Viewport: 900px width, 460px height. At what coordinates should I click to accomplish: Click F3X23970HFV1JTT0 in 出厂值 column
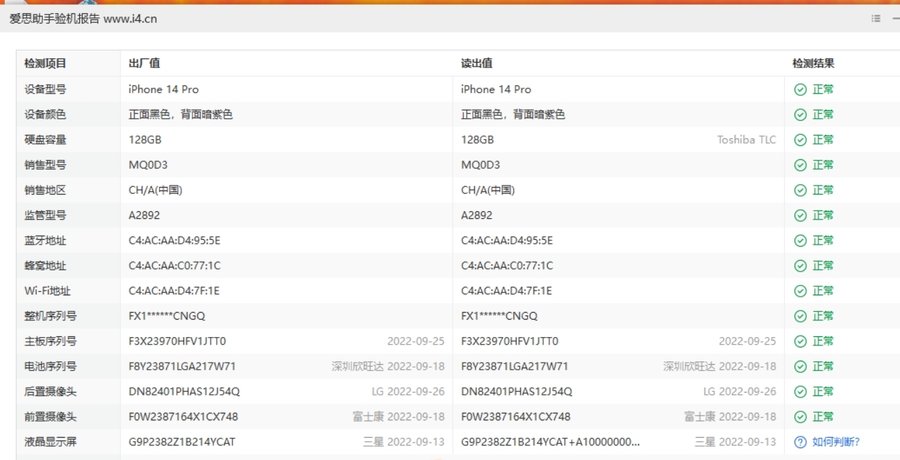(x=177, y=341)
